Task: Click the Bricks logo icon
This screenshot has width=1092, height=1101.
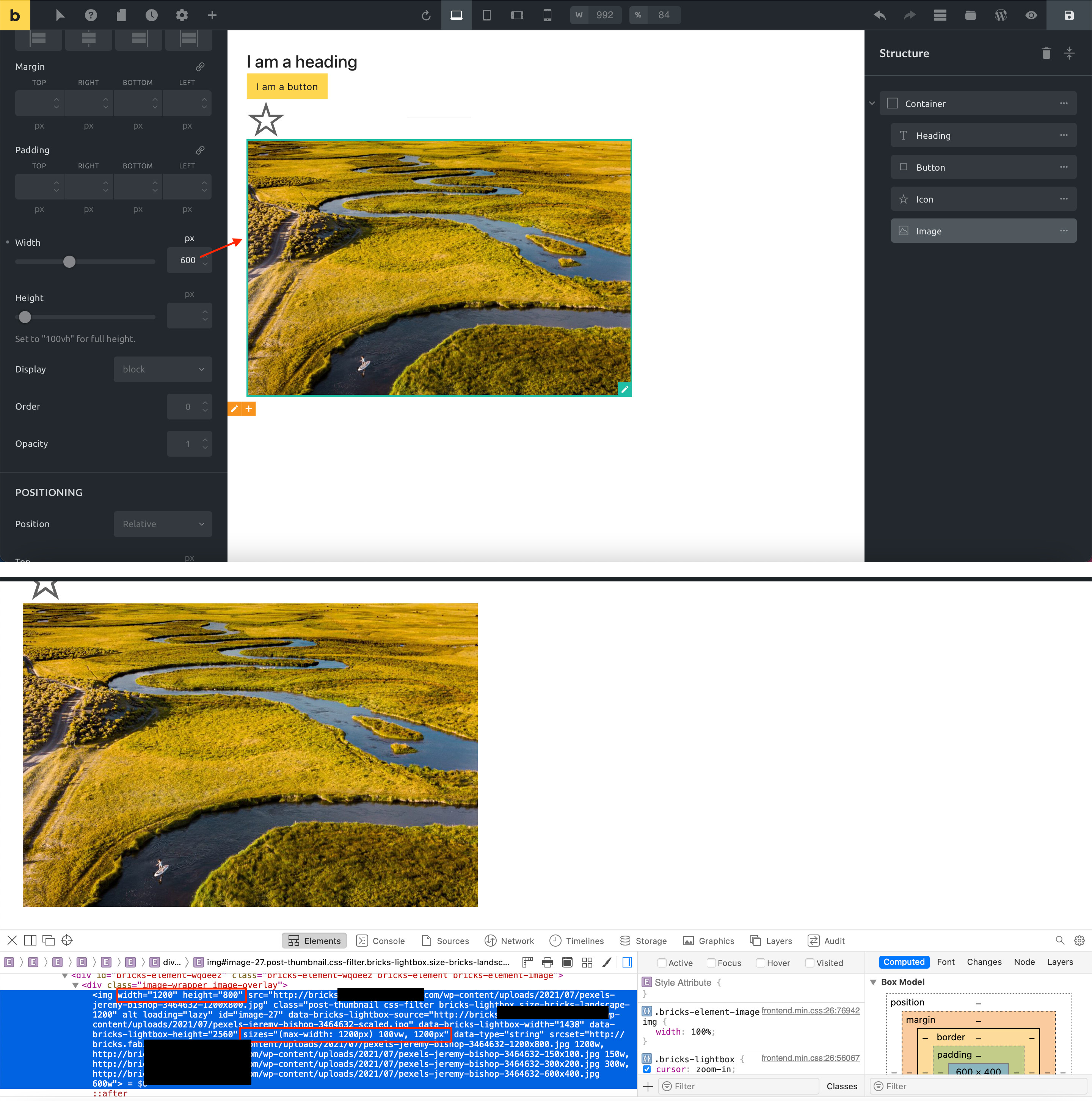Action: (15, 15)
